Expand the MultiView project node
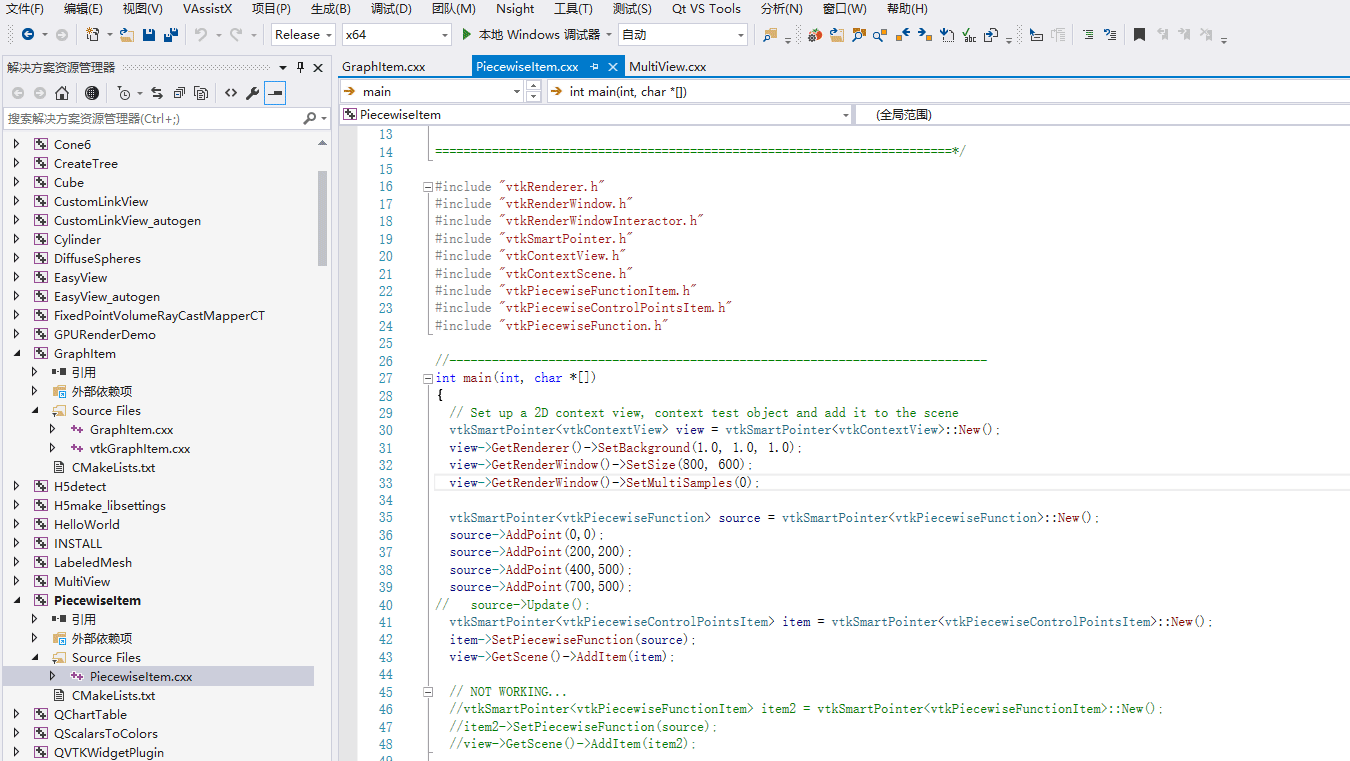Image resolution: width=1350 pixels, height=761 pixels. 16,582
